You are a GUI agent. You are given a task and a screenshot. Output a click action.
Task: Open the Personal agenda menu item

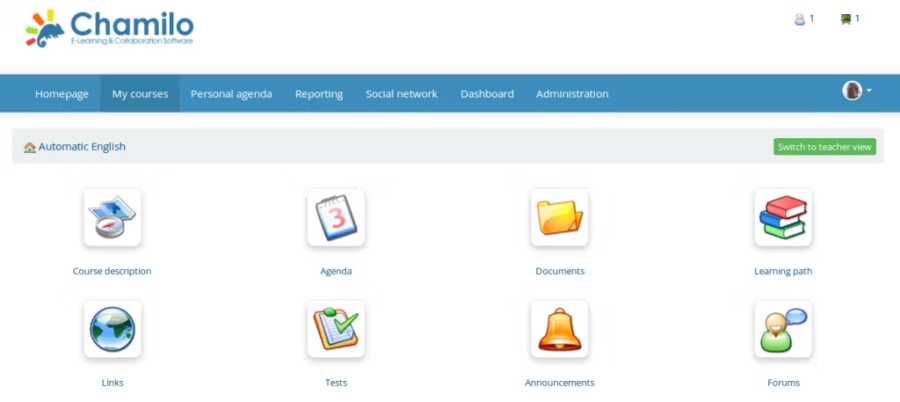[x=231, y=94]
